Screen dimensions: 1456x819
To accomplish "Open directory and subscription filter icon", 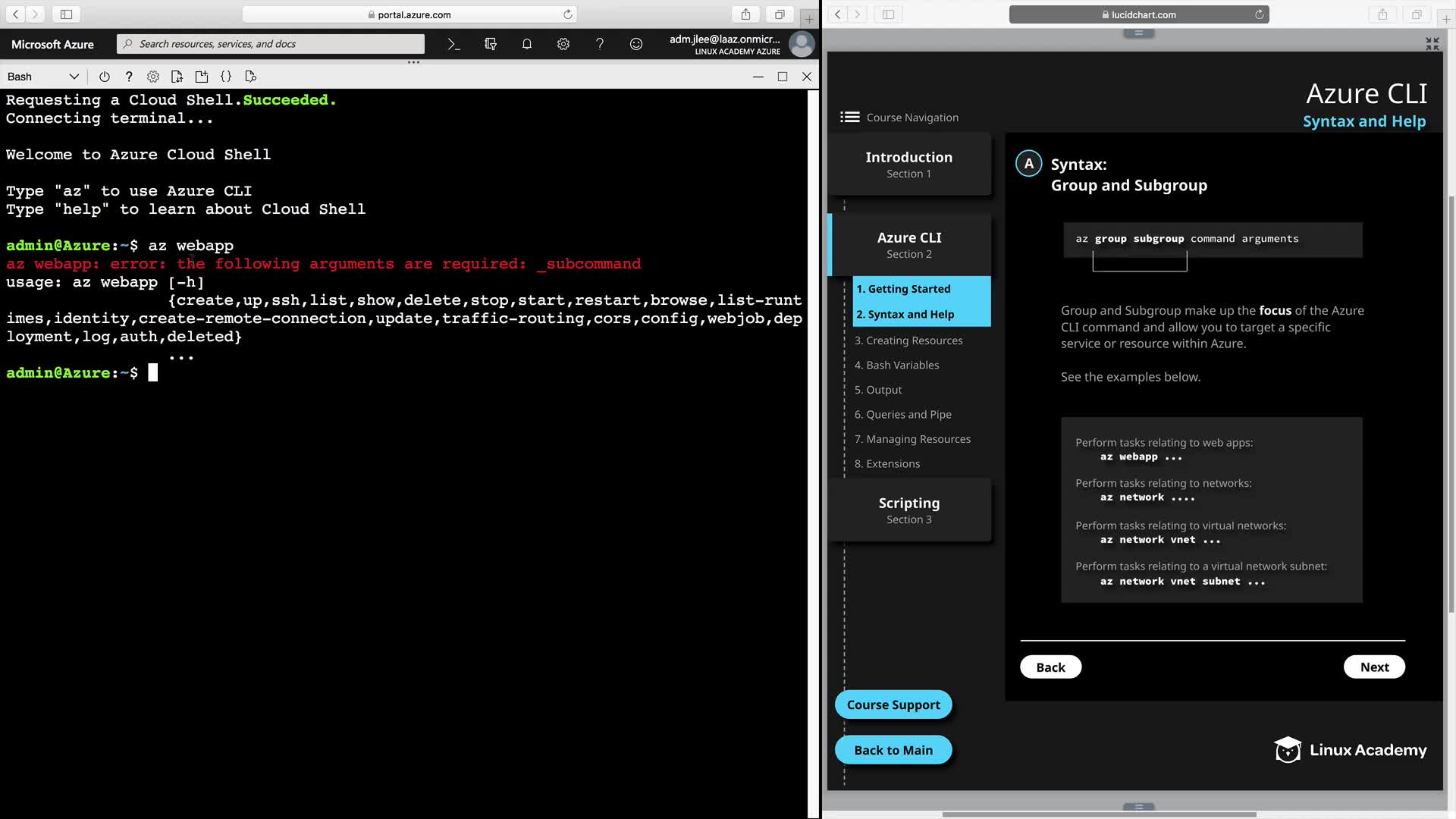I will [490, 44].
